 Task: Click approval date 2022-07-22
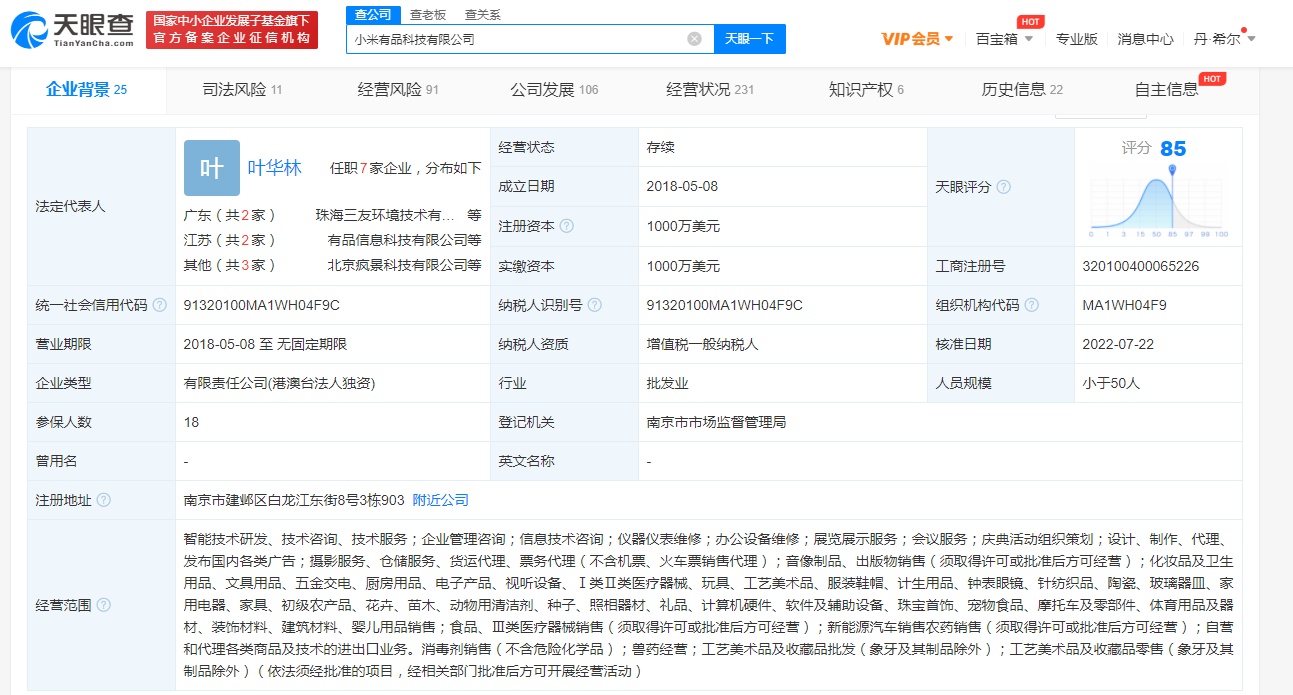point(1118,344)
